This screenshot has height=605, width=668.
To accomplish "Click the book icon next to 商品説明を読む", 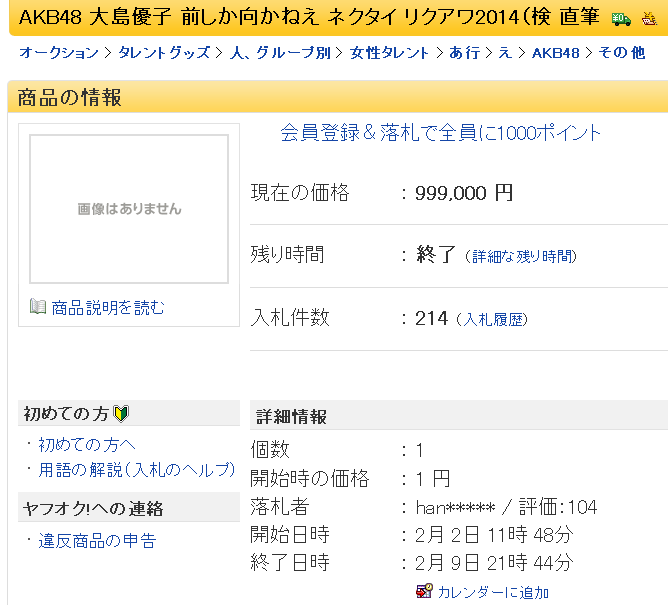I will [x=38, y=306].
